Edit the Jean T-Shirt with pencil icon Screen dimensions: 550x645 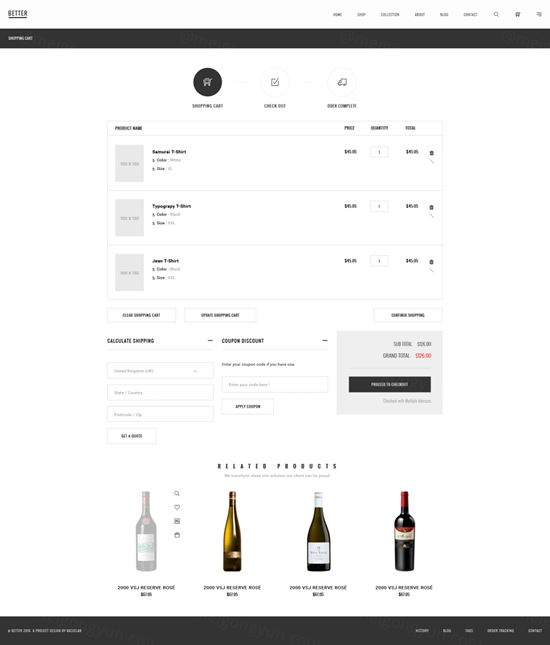pos(432,270)
